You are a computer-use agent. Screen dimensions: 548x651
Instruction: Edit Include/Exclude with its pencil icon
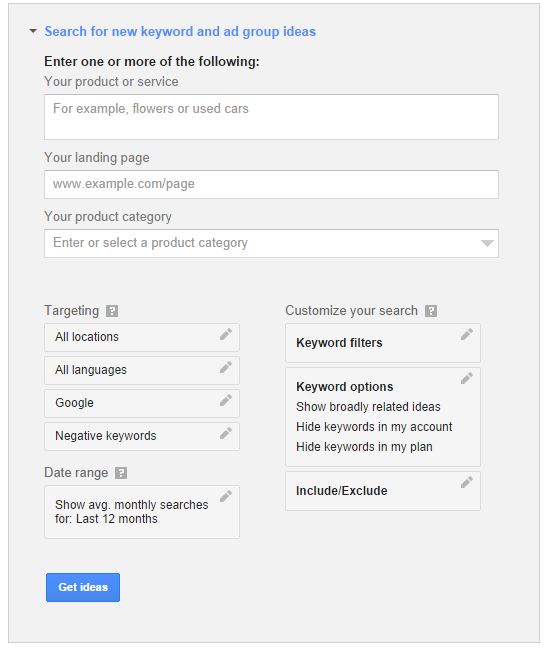[467, 482]
